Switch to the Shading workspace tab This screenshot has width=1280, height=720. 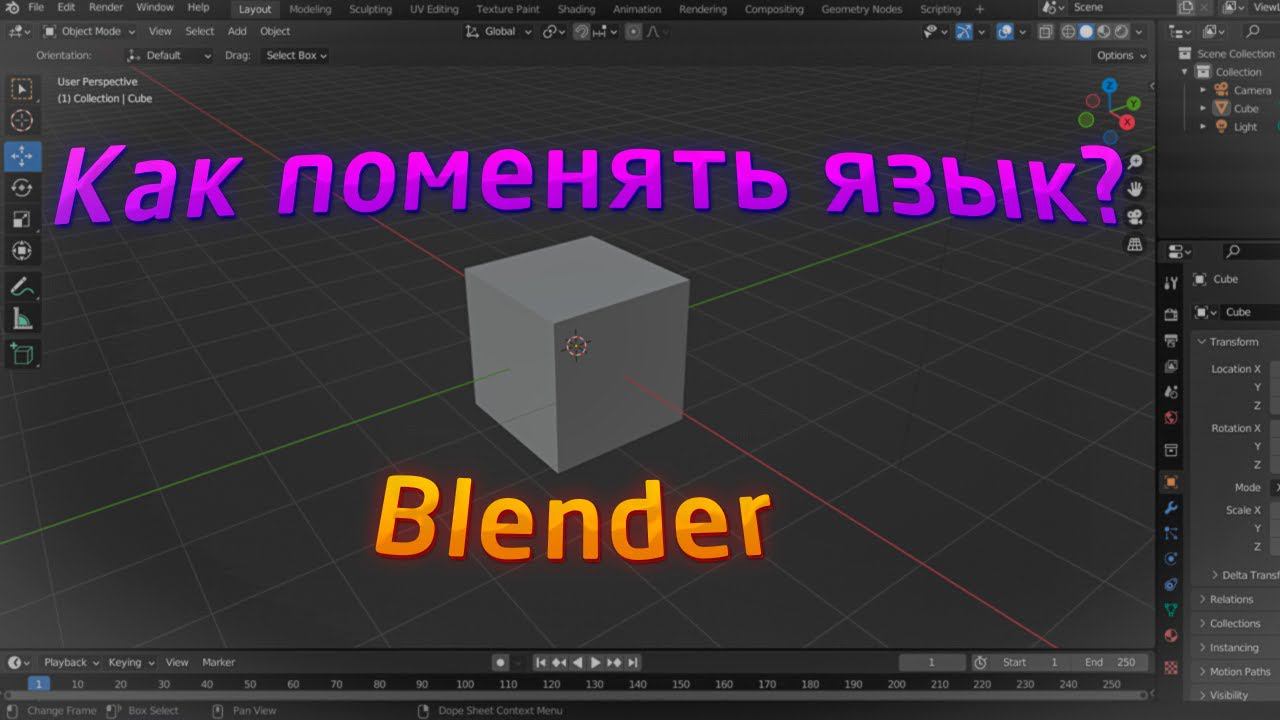577,9
